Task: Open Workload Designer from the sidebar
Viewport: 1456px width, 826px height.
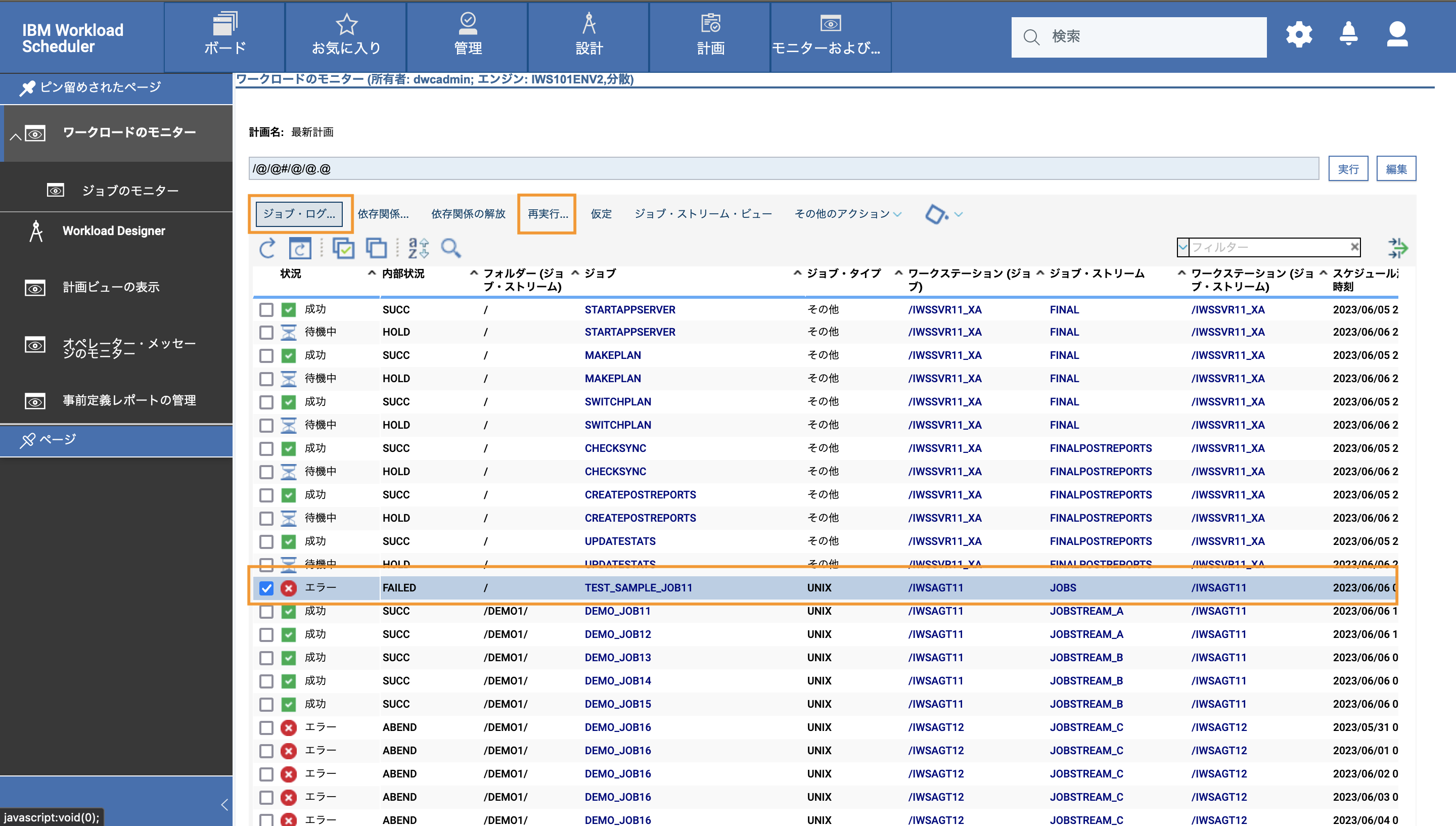Action: point(114,231)
